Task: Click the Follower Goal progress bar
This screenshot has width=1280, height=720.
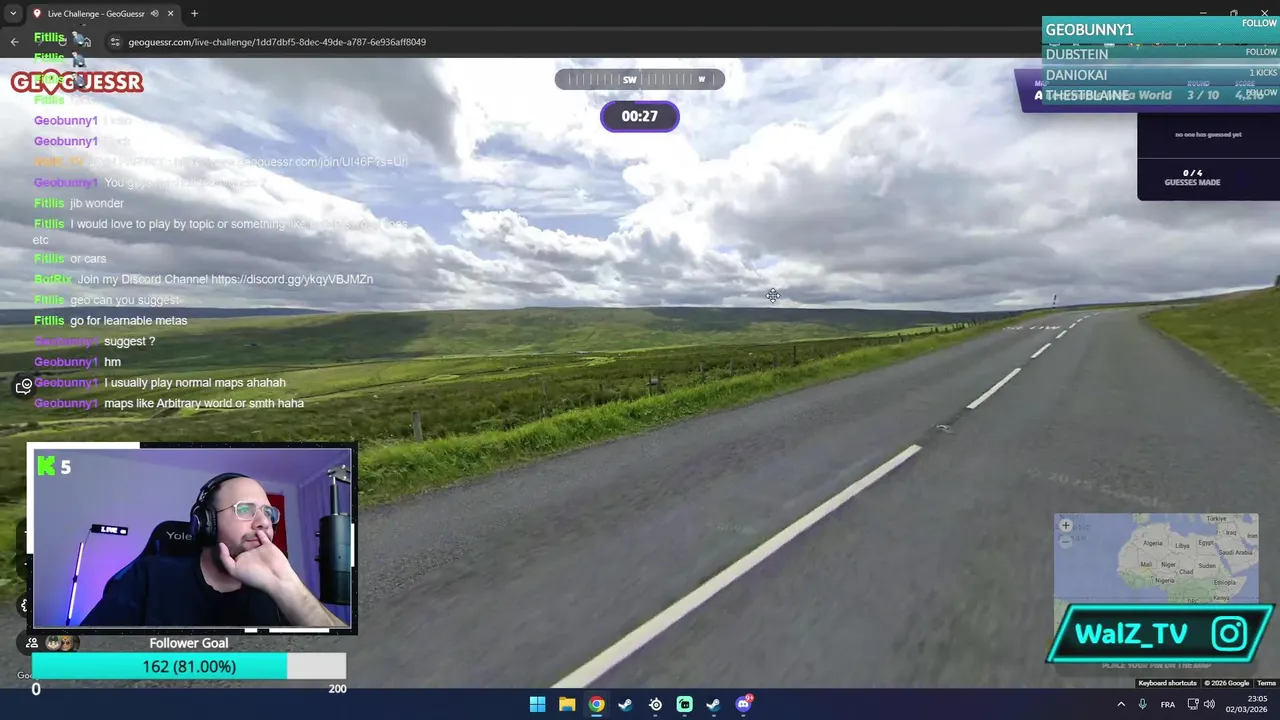Action: pyautogui.click(x=189, y=666)
